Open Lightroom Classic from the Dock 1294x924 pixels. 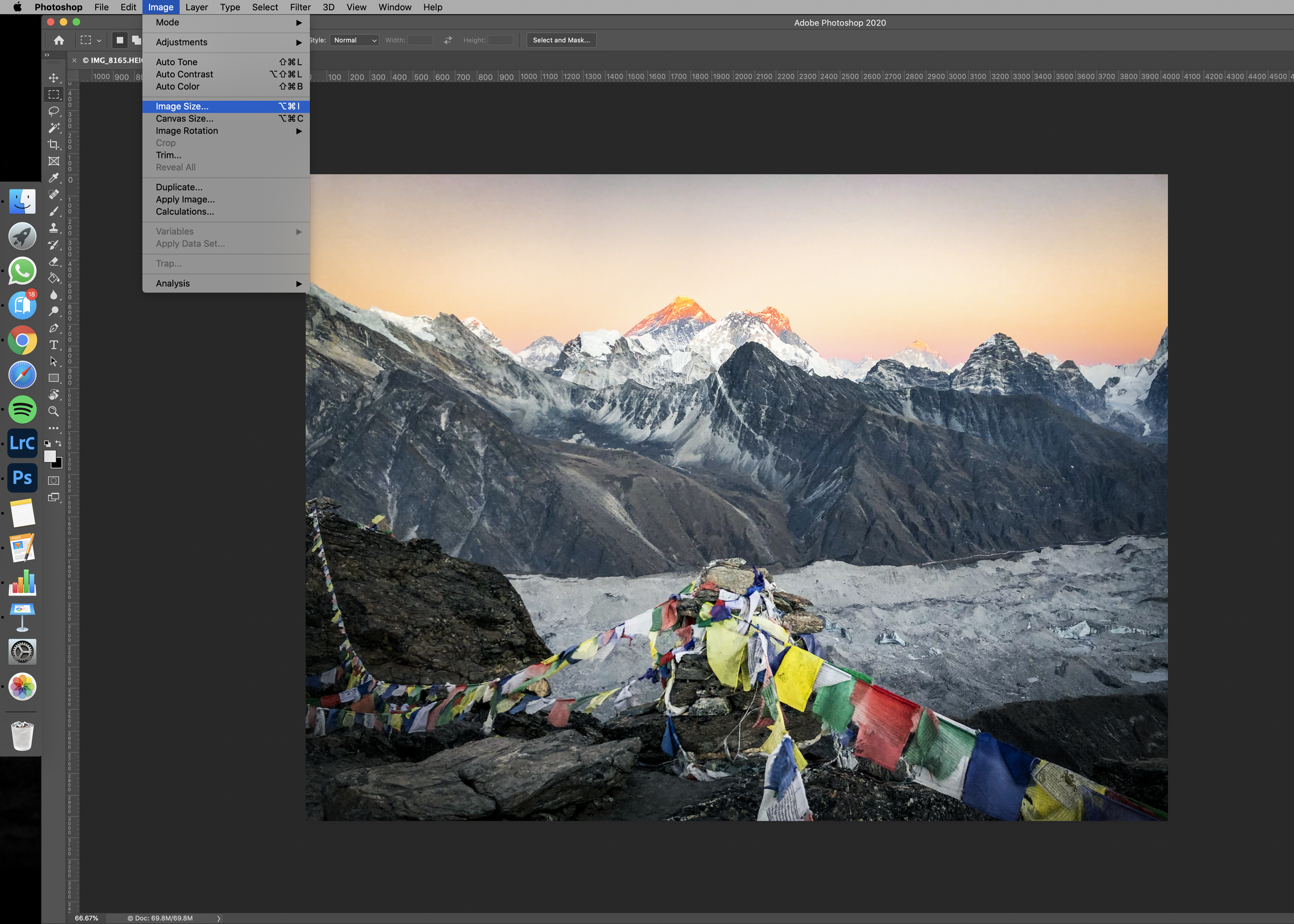pos(22,443)
